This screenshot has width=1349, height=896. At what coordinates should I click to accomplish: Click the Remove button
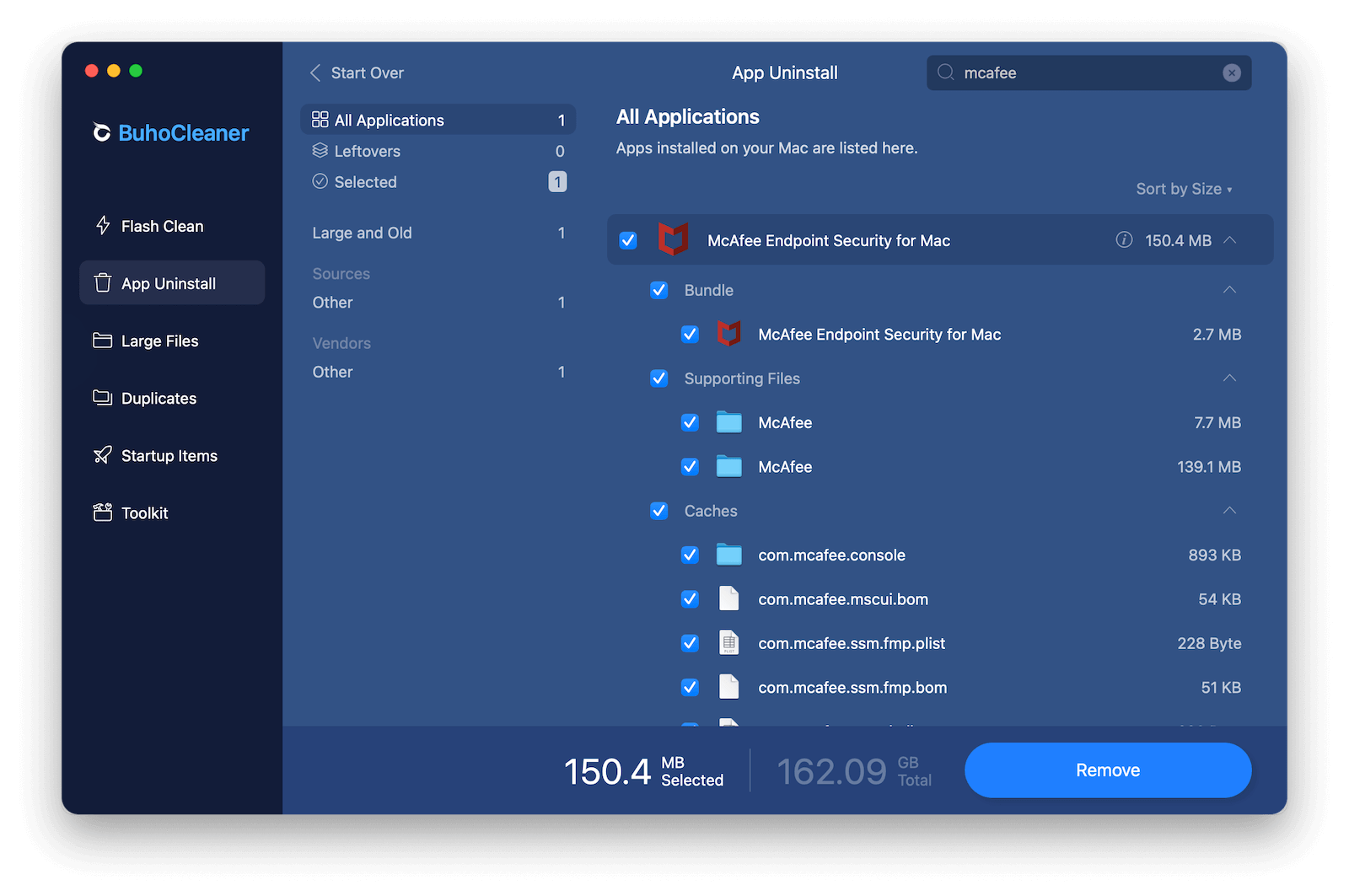[x=1107, y=770]
